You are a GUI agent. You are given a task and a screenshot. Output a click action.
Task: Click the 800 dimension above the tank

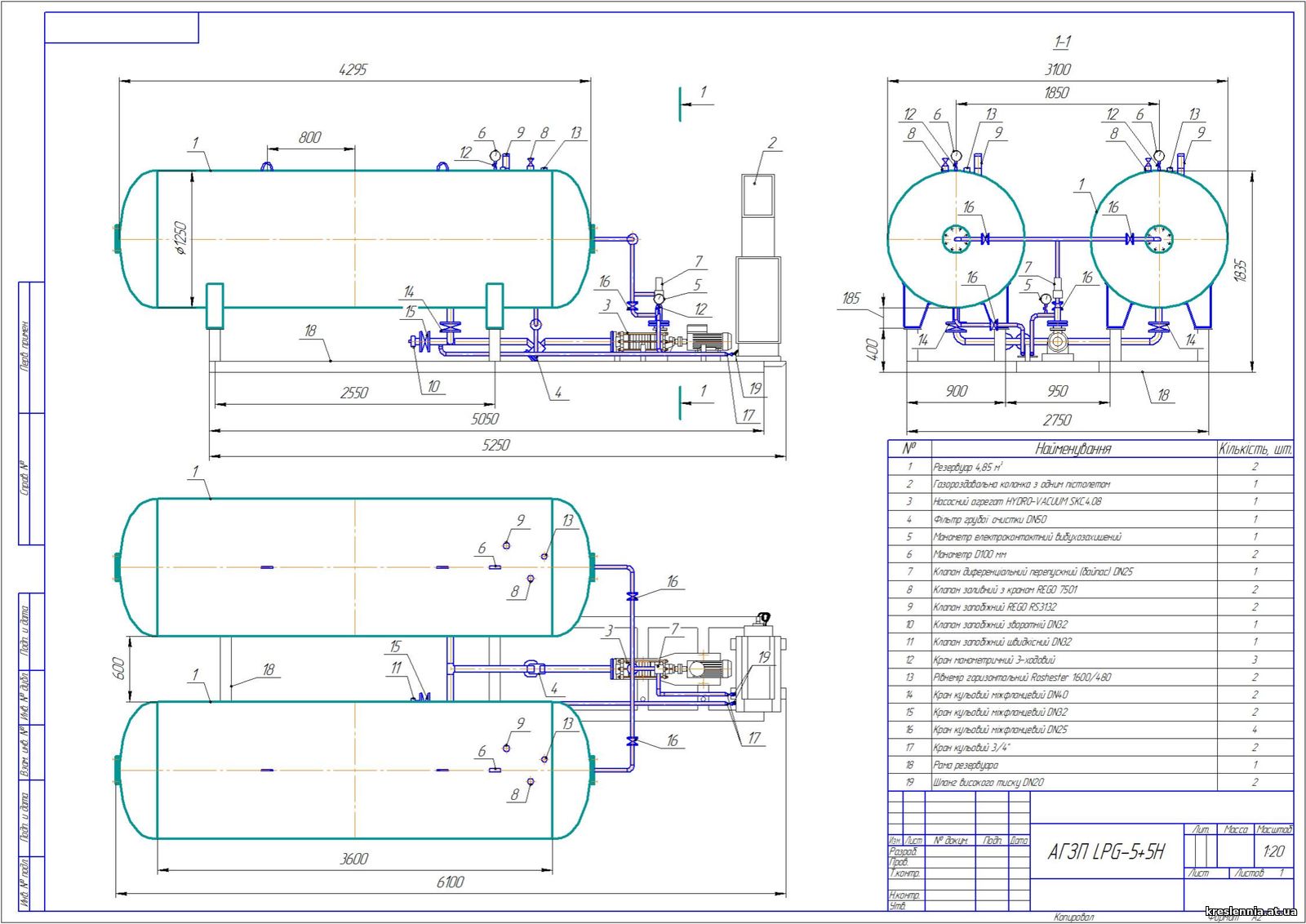pos(309,137)
